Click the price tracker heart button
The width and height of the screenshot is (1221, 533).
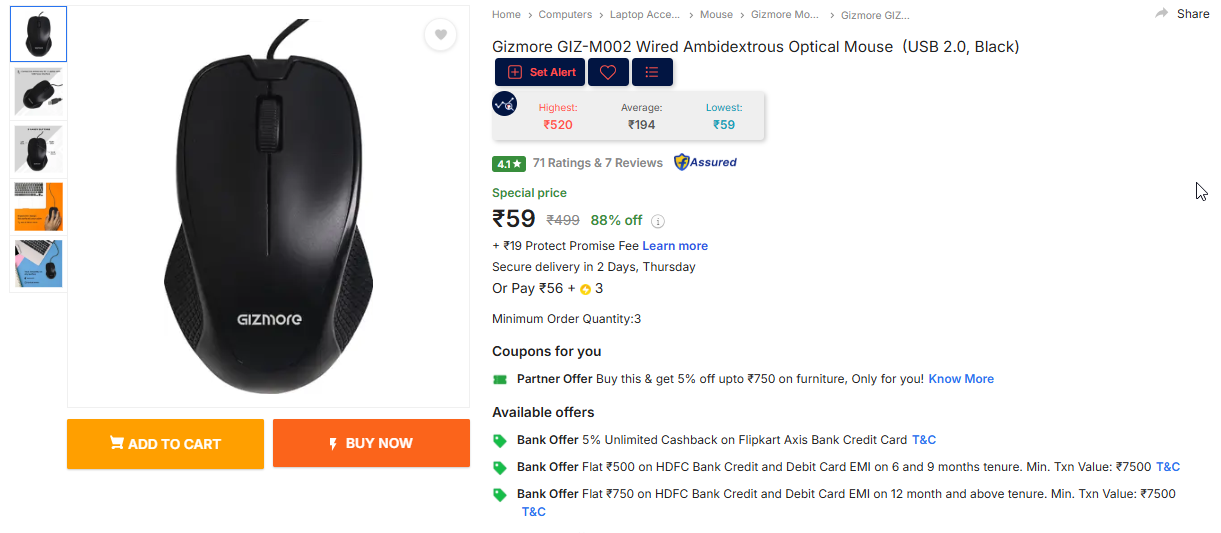pos(608,72)
